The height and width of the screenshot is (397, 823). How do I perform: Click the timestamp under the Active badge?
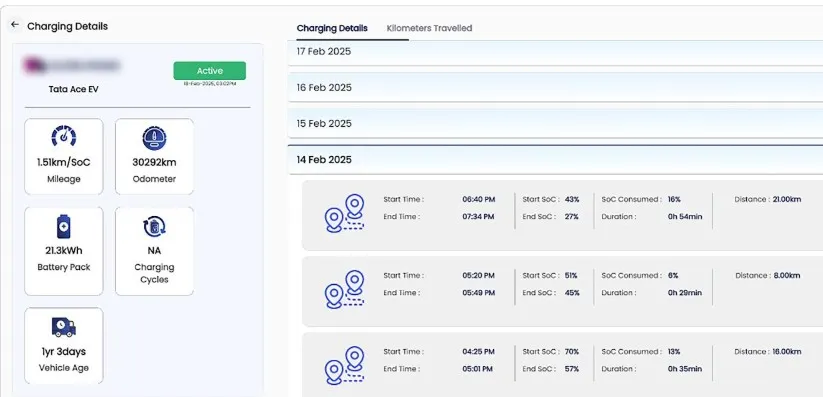[209, 84]
